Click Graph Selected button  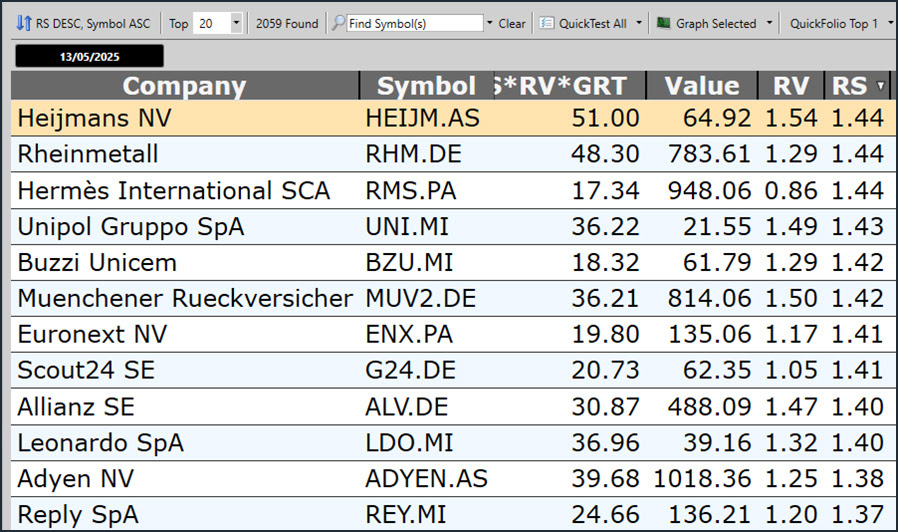(x=716, y=23)
